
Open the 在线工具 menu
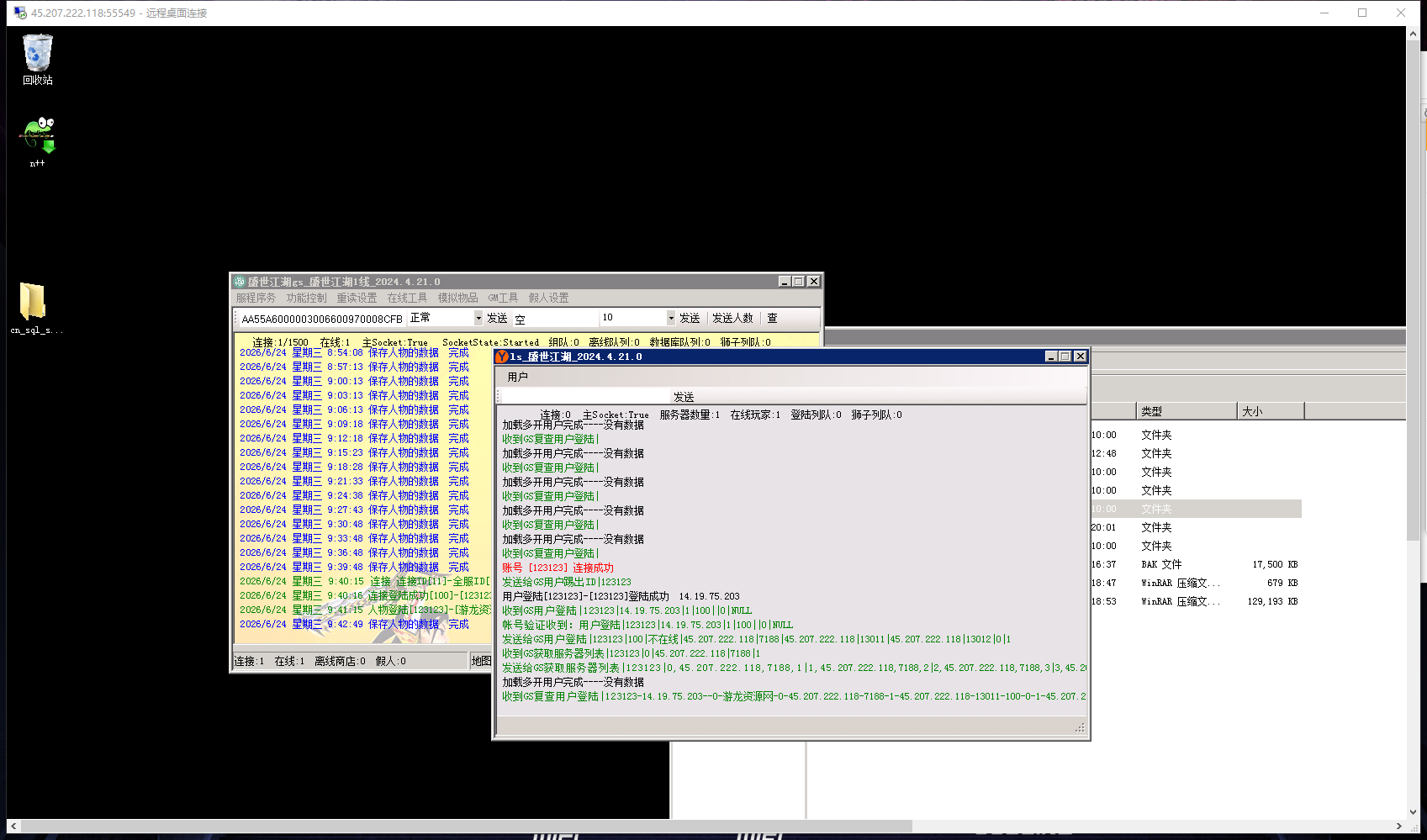pyautogui.click(x=407, y=298)
